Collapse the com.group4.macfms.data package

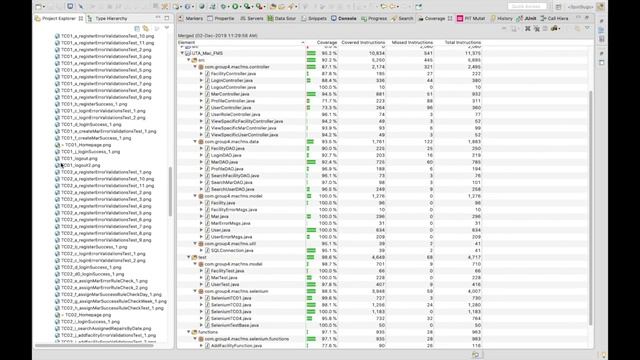click(195, 141)
